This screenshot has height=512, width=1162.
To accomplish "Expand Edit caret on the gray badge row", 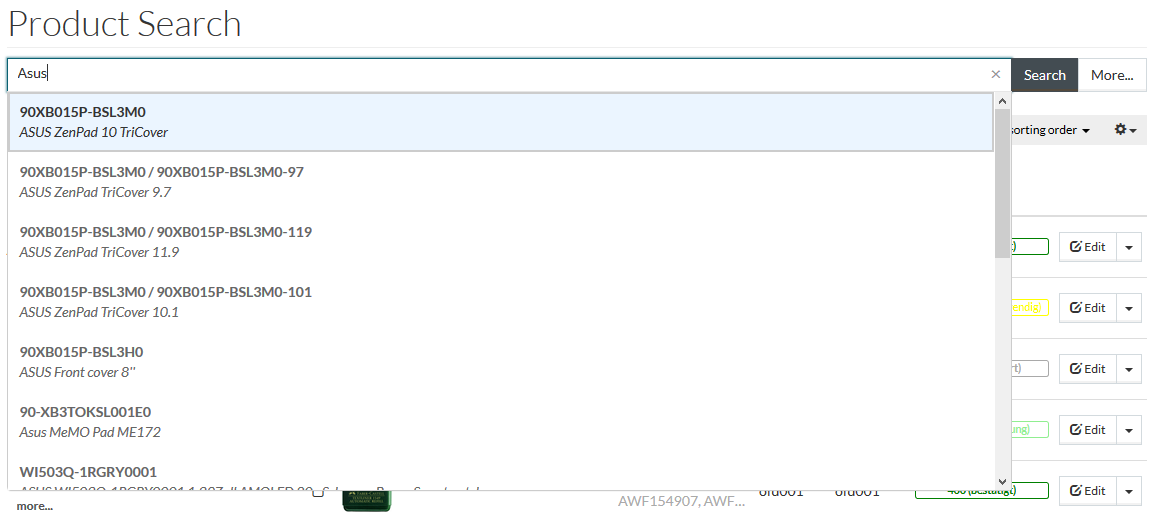I will [1129, 368].
